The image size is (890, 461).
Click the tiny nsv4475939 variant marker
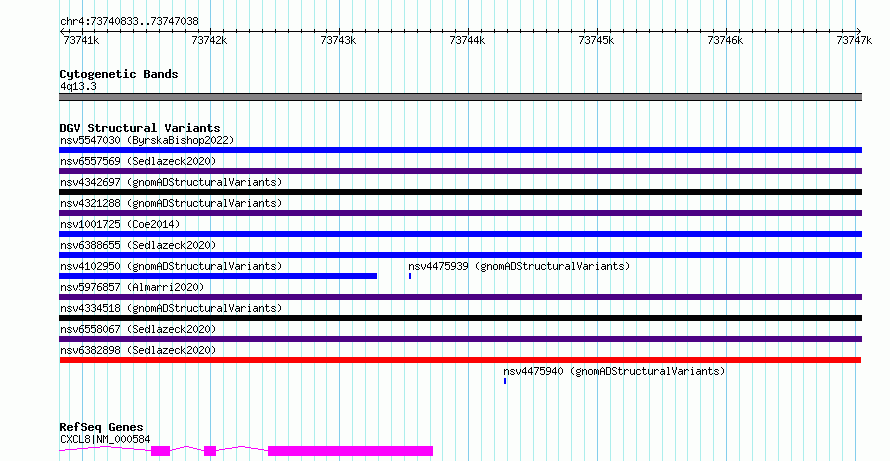point(410,276)
